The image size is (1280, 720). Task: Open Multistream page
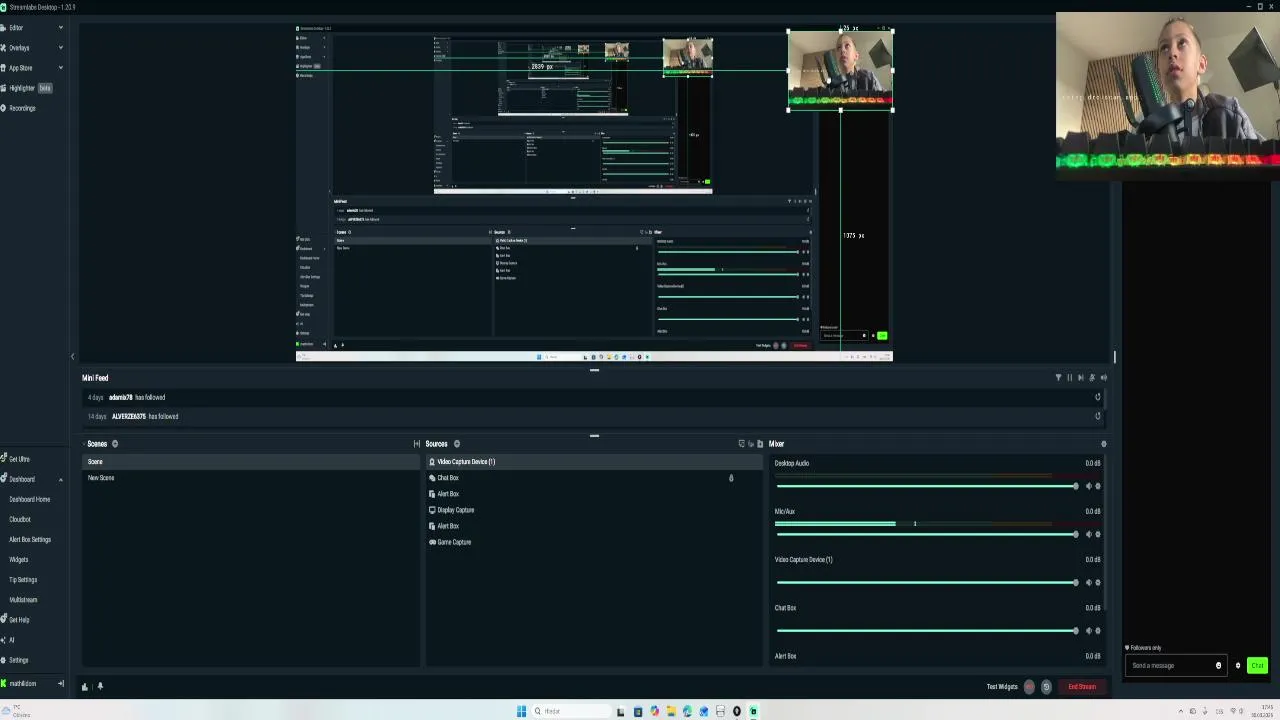pyautogui.click(x=23, y=599)
